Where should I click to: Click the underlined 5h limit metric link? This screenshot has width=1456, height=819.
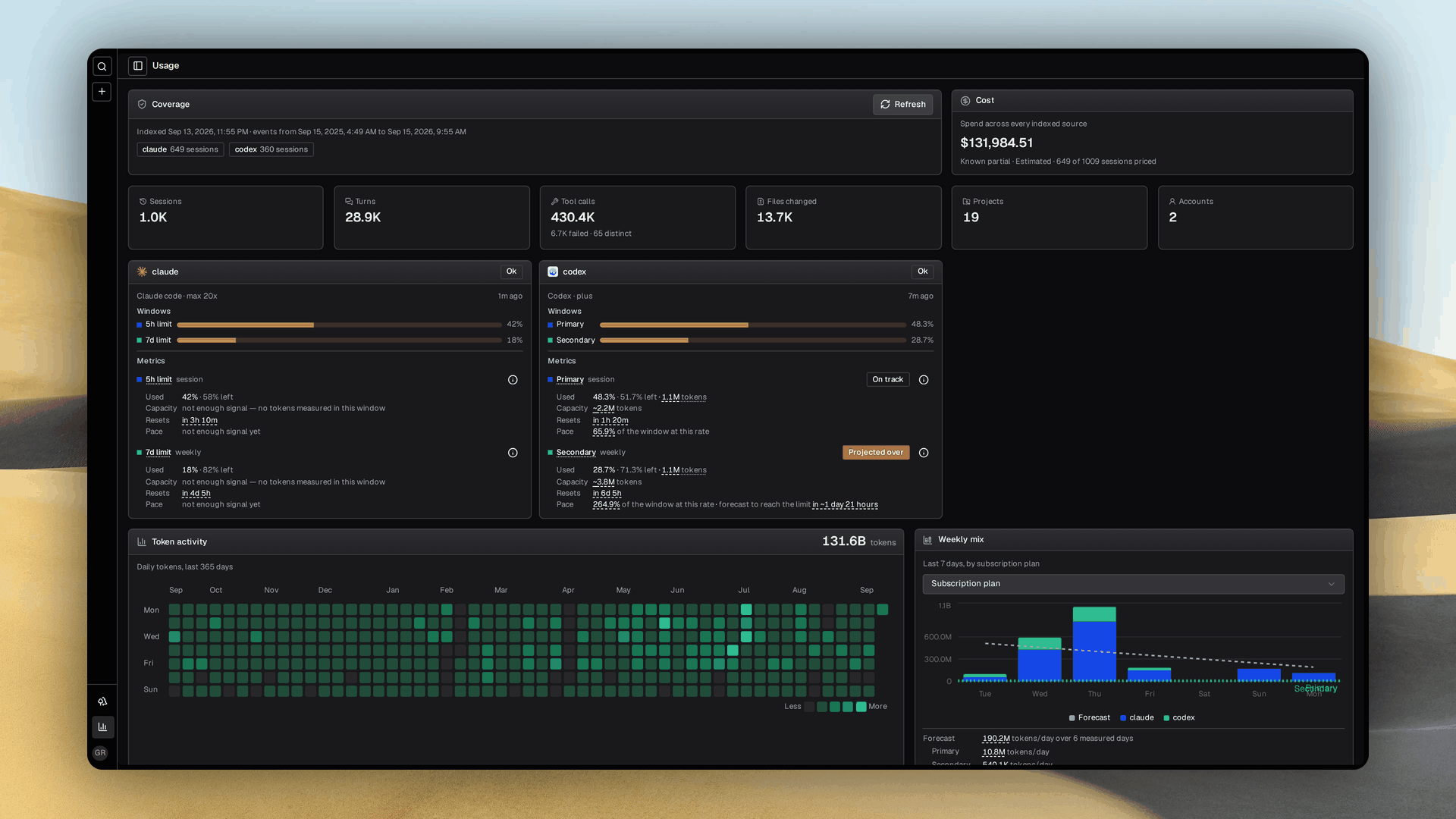click(158, 380)
